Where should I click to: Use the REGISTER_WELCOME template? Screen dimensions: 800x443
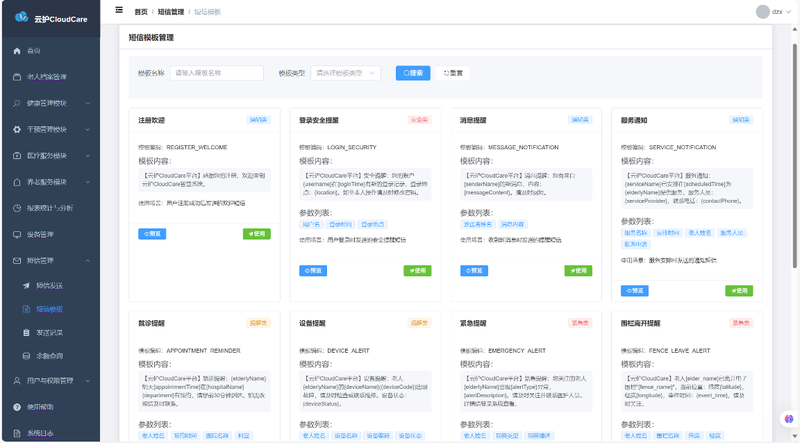coord(257,234)
